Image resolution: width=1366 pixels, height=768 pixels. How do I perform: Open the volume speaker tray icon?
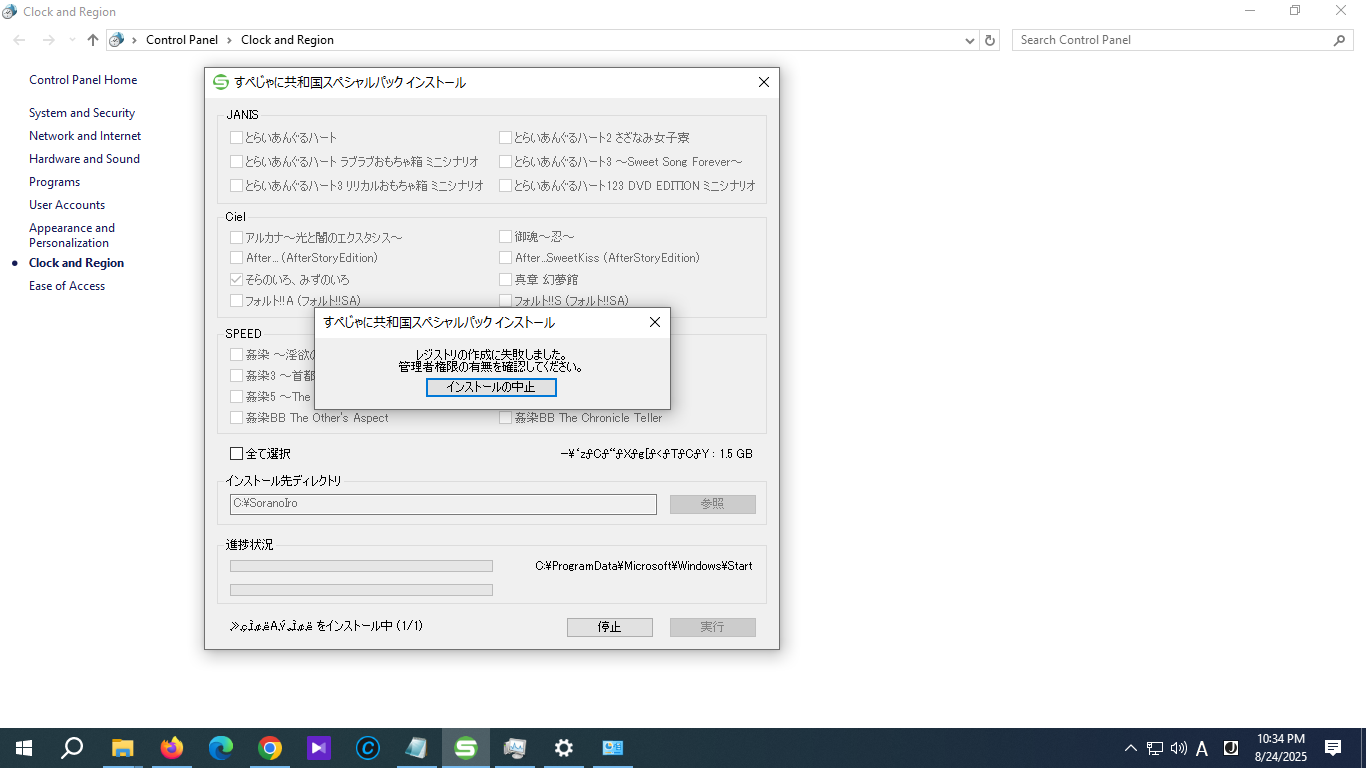(1179, 748)
